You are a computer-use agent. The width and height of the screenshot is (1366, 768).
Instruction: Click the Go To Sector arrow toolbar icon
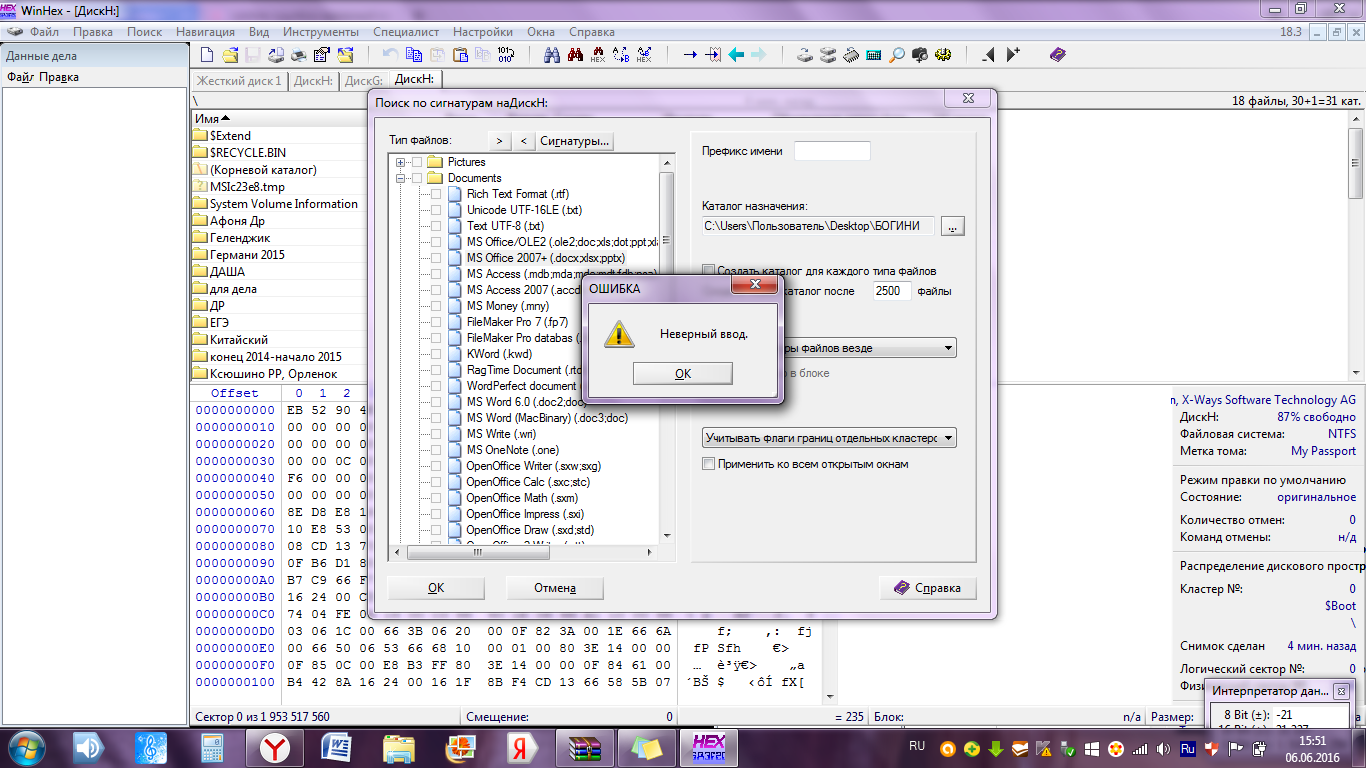[x=713, y=55]
